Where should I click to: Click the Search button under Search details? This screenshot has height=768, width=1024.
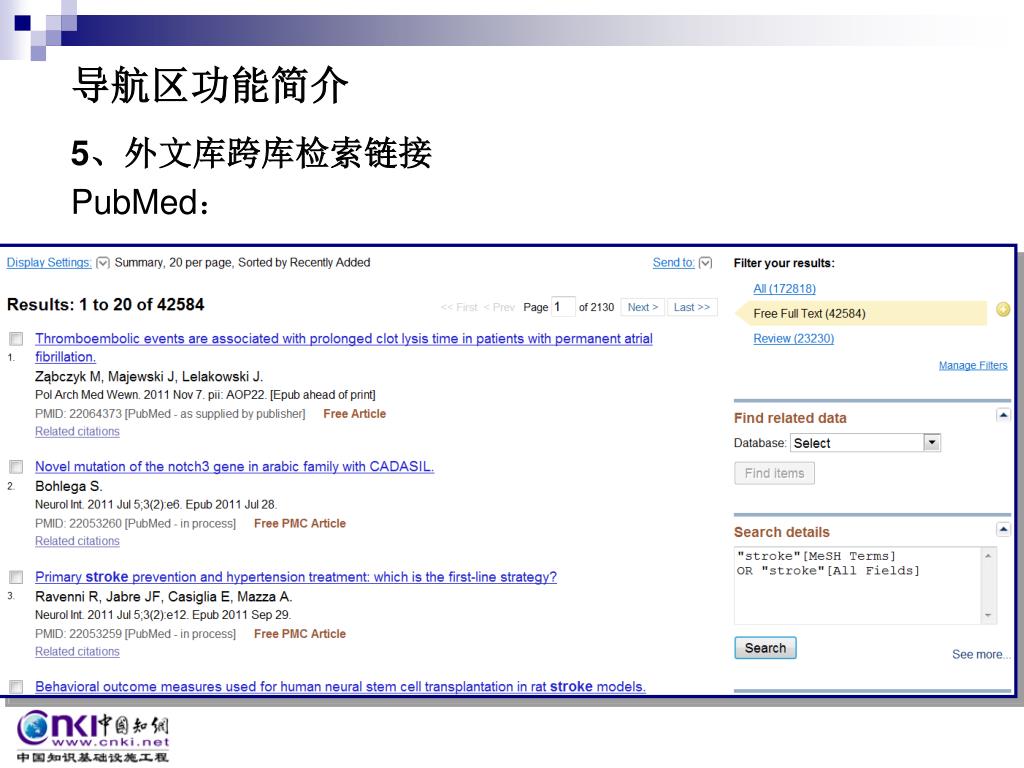(x=765, y=648)
